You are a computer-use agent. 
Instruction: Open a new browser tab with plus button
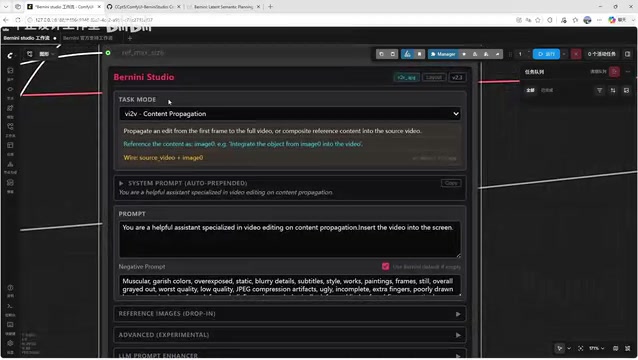tap(270, 7)
